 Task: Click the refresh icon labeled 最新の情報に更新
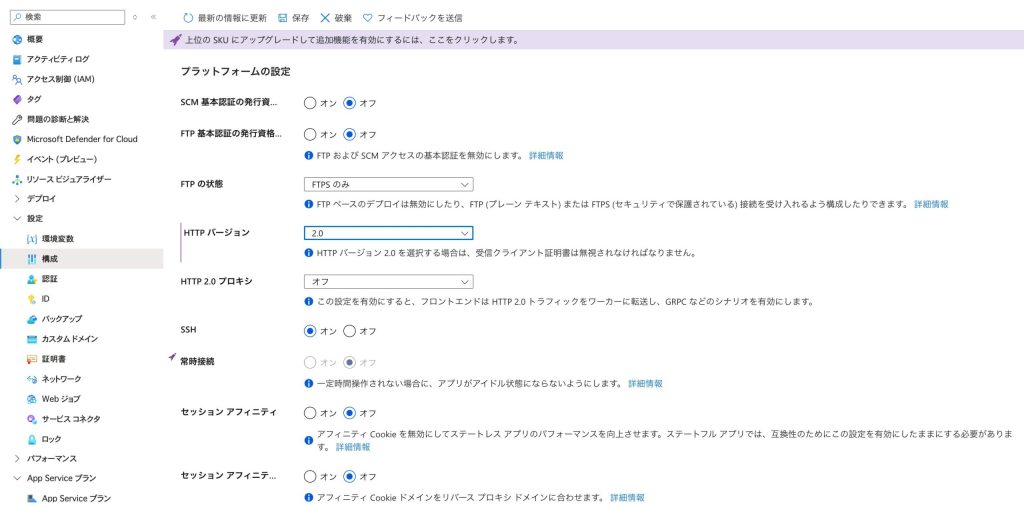(189, 18)
